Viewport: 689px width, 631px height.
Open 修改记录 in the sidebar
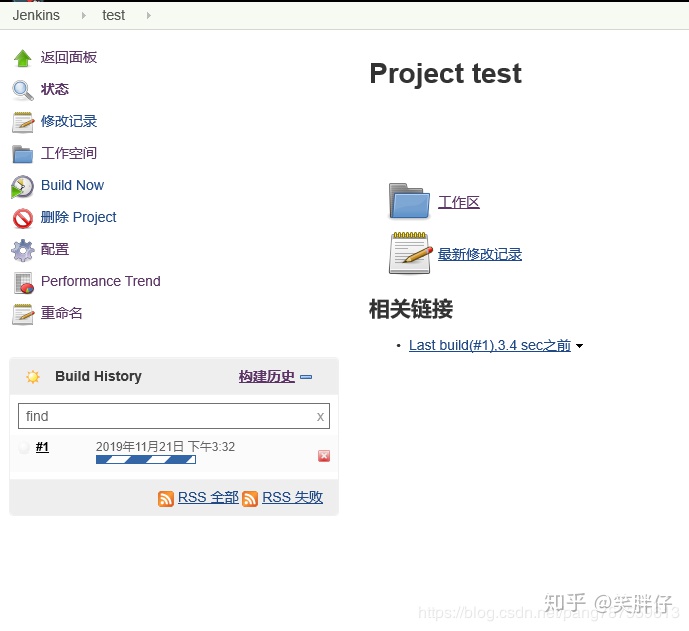tap(69, 121)
